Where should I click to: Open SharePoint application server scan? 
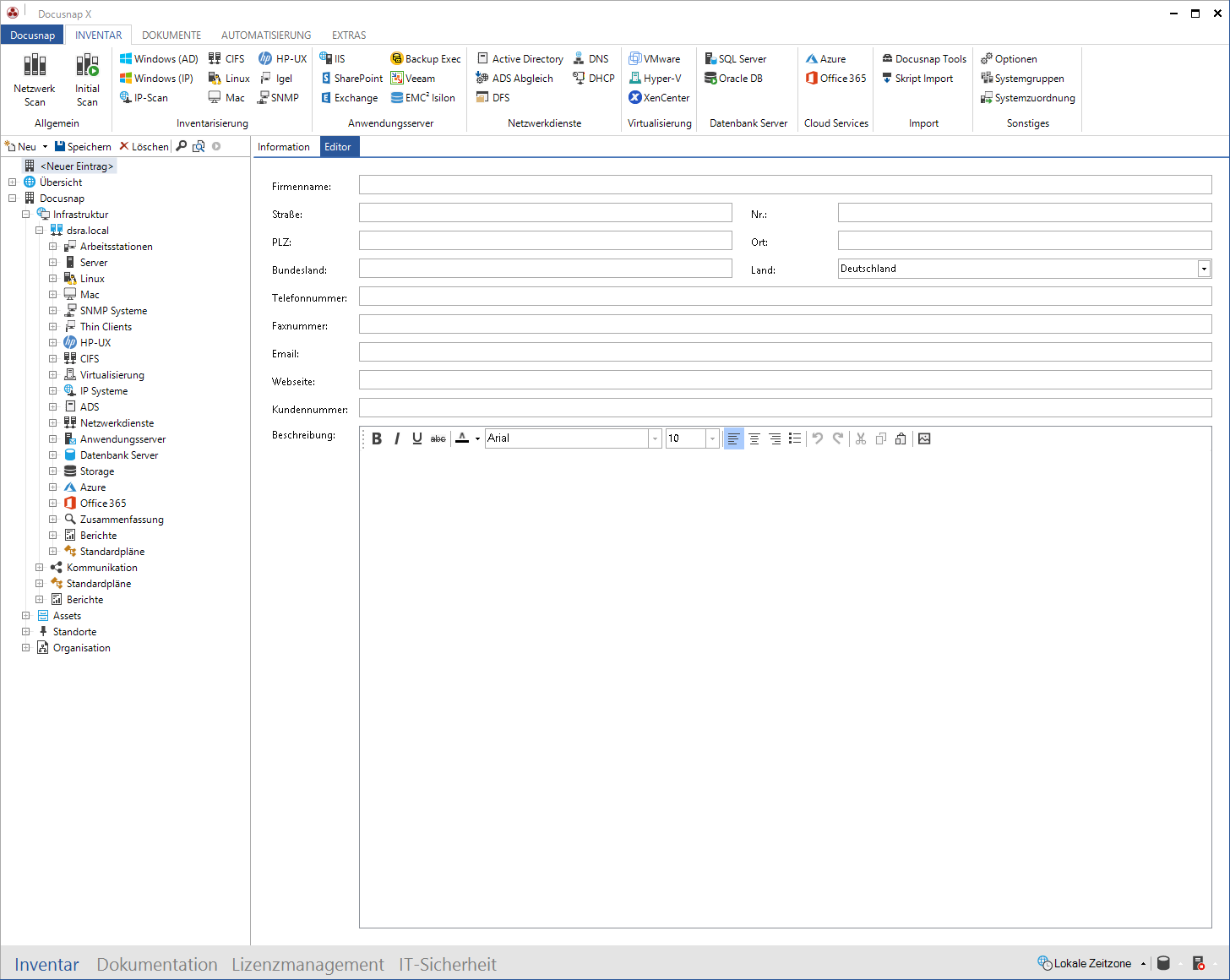click(351, 79)
